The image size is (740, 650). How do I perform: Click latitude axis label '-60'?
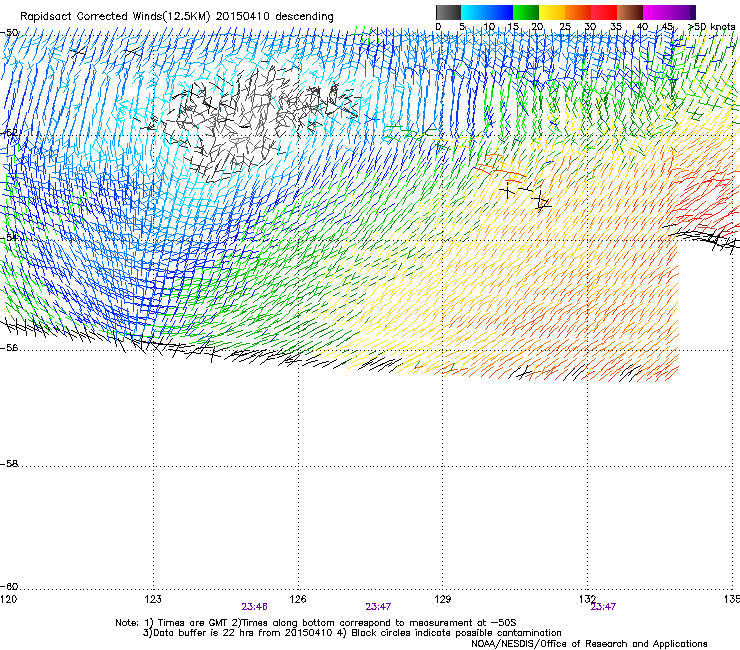point(9,587)
